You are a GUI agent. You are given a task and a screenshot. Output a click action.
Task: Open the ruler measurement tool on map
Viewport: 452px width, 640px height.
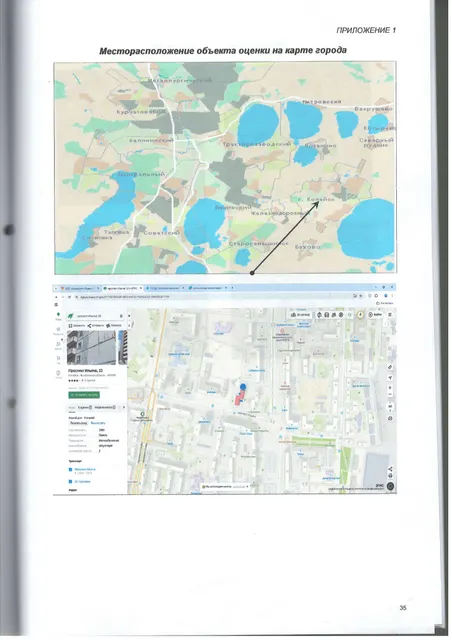coord(390,367)
